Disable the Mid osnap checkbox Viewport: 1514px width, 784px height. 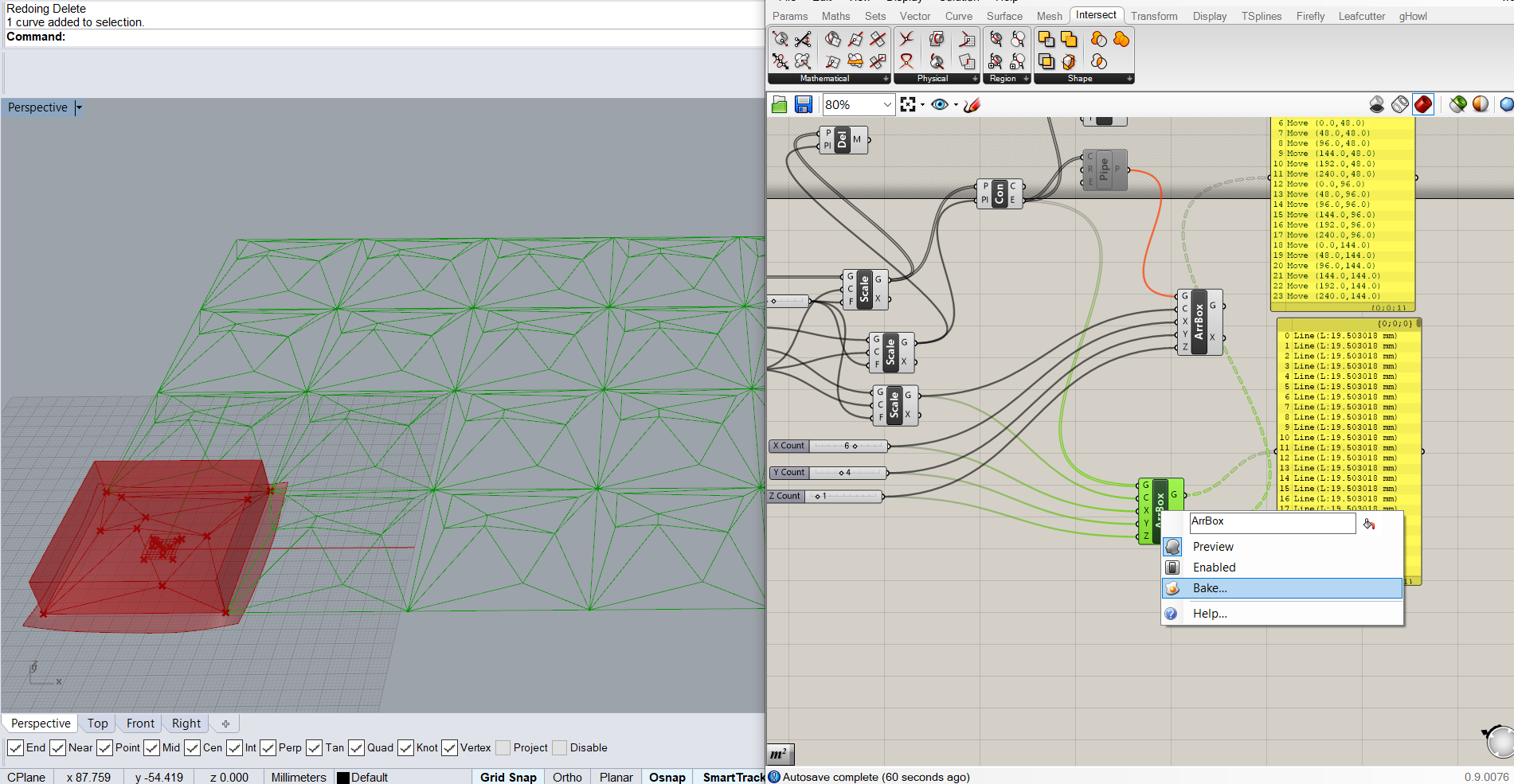click(x=151, y=748)
